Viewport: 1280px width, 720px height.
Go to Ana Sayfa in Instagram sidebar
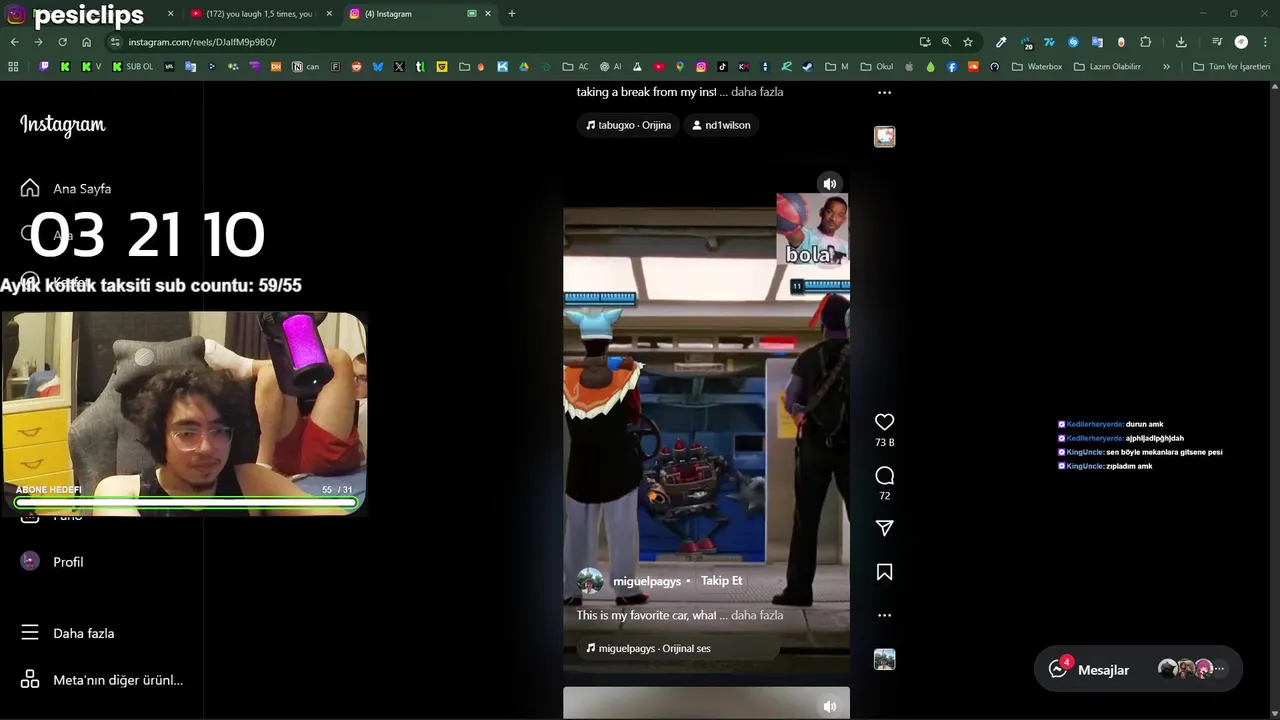[66, 188]
